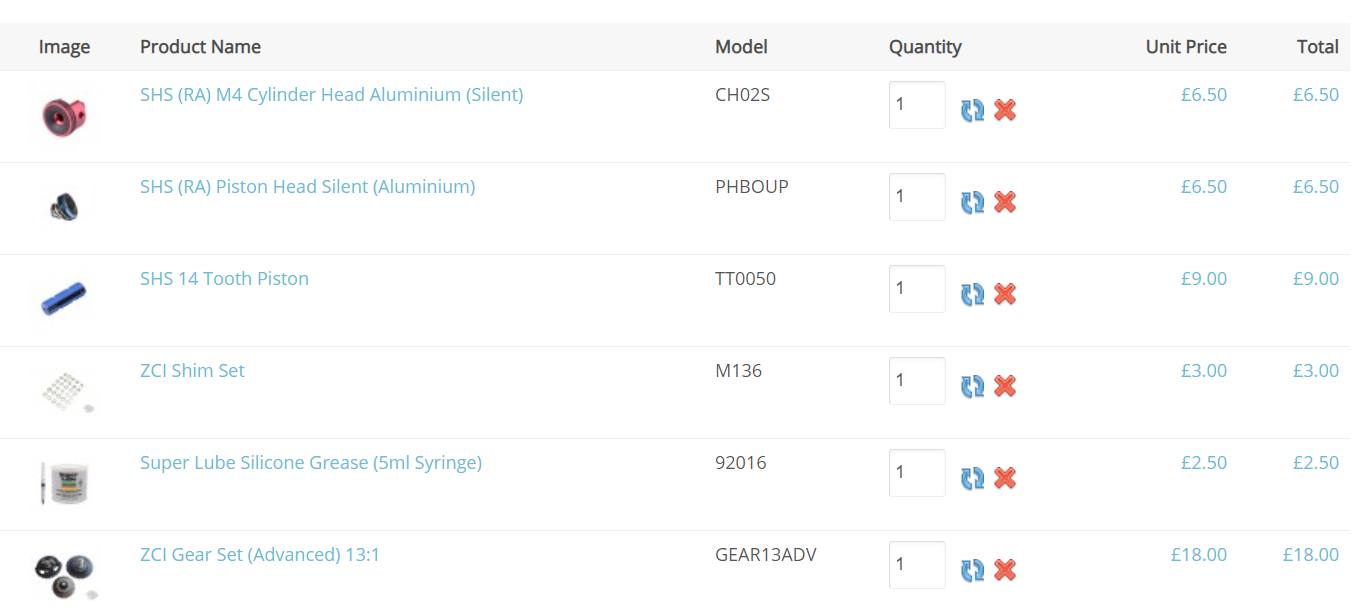This screenshot has height=608, width=1360.
Task: View Super Lube Silicone Grease product page
Action: 310,463
